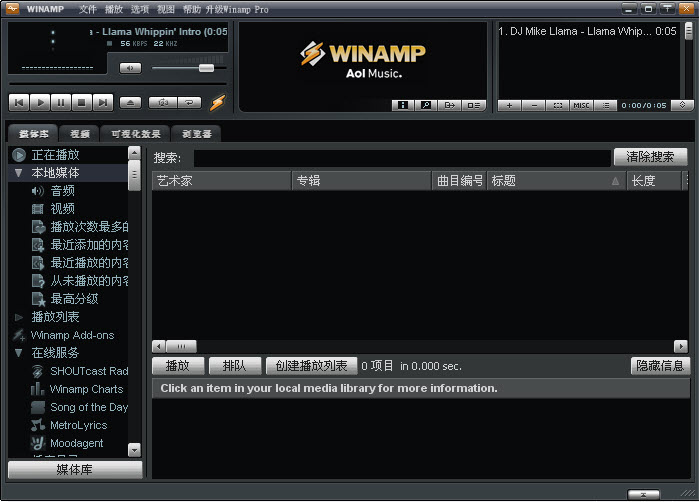
Task: Stop playback with the square button
Action: pos(82,103)
